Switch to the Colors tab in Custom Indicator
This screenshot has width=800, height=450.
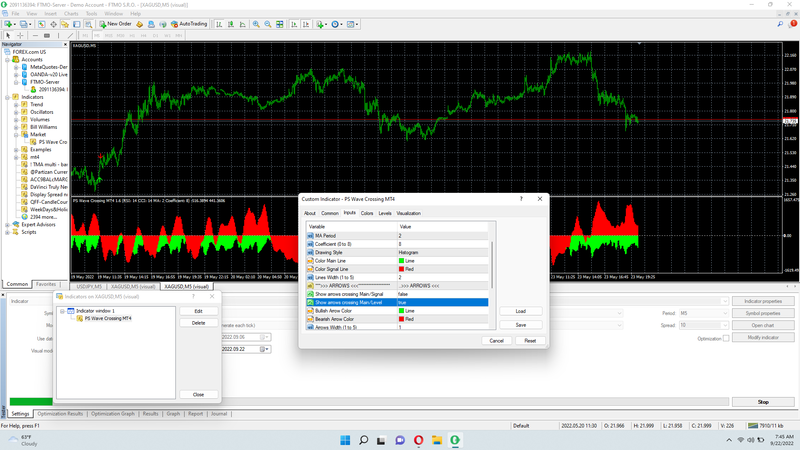(367, 213)
